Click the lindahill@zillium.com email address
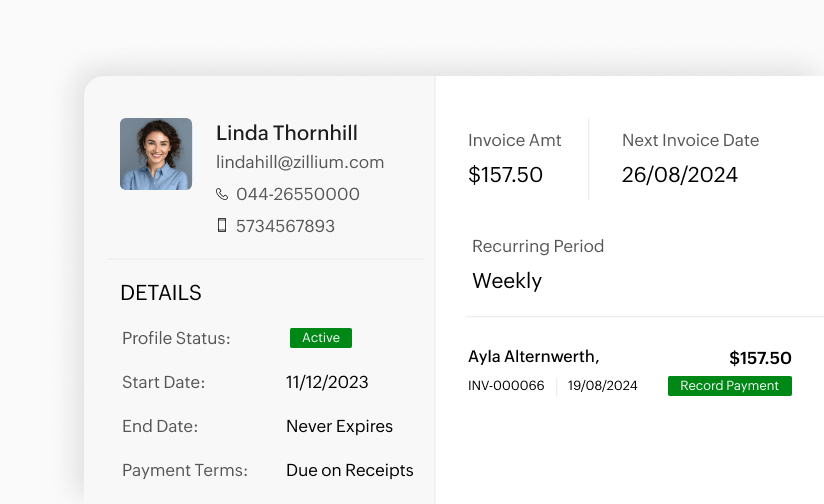 click(300, 162)
